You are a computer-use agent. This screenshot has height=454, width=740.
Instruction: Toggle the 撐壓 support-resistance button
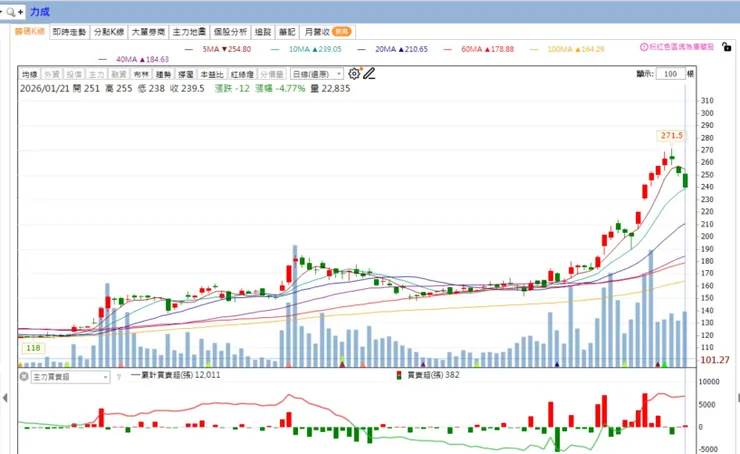[185, 74]
